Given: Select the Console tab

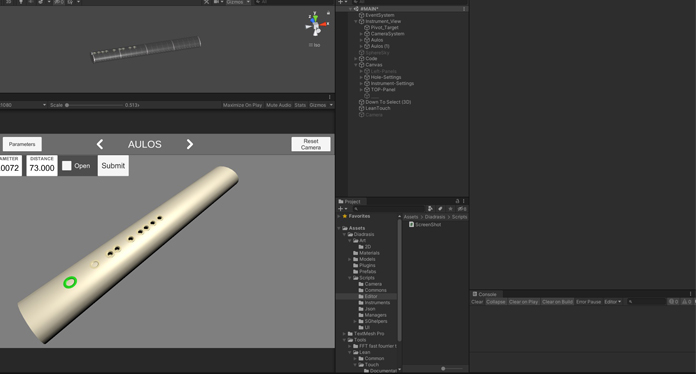Looking at the screenshot, I should [x=484, y=294].
